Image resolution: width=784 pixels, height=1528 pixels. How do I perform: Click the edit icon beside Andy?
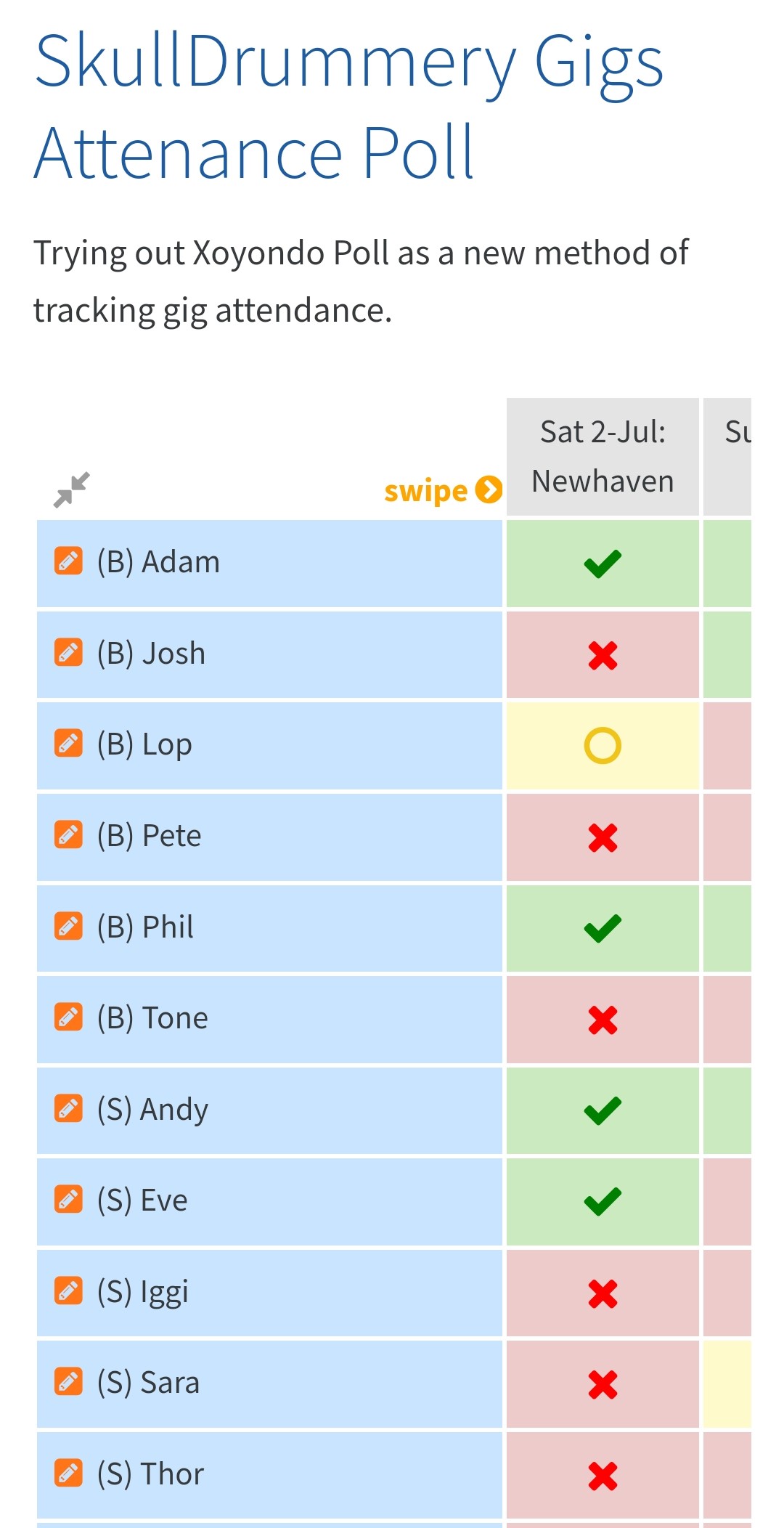[68, 1109]
